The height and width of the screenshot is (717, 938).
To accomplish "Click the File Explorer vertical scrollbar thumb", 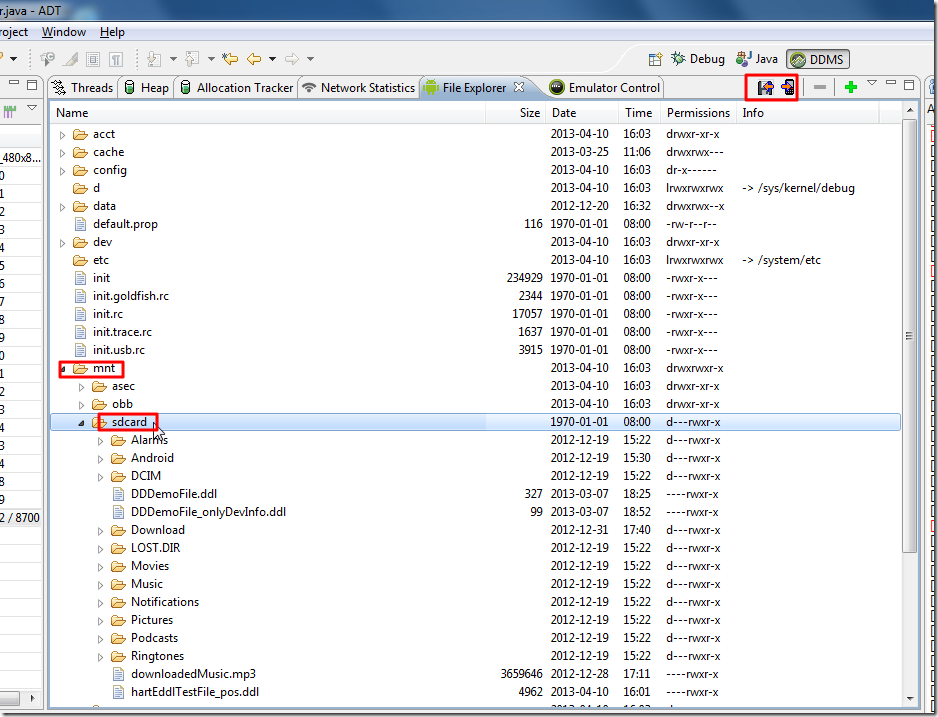I will pos(909,335).
